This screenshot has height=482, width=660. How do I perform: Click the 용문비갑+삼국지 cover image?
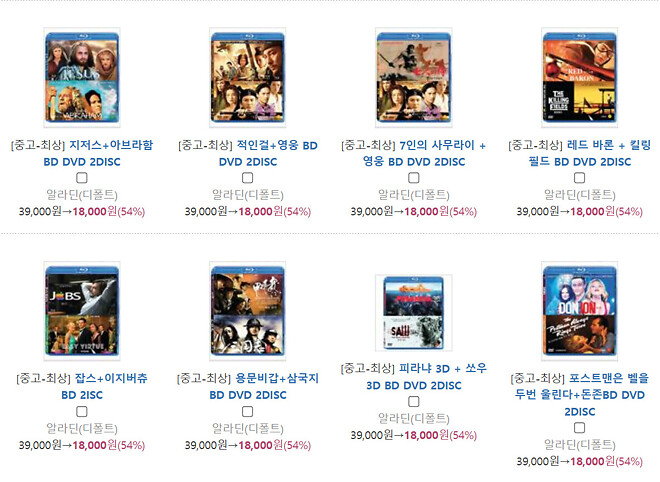click(x=248, y=311)
